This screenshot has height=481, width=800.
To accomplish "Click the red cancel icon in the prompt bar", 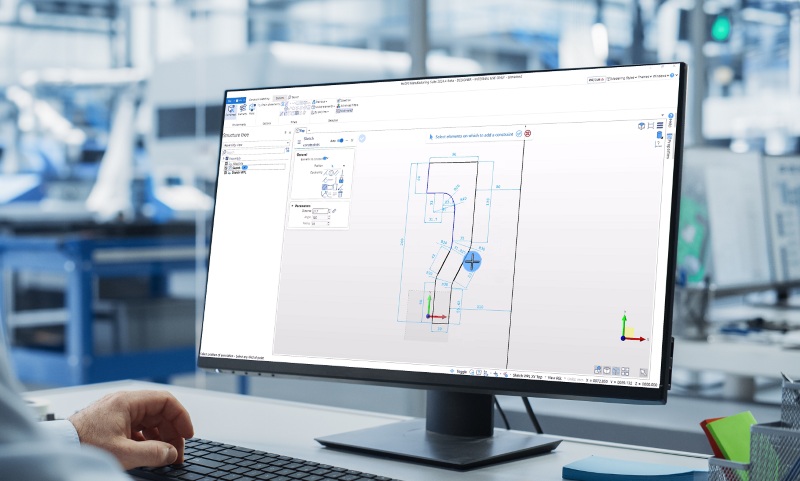I will 527,133.
